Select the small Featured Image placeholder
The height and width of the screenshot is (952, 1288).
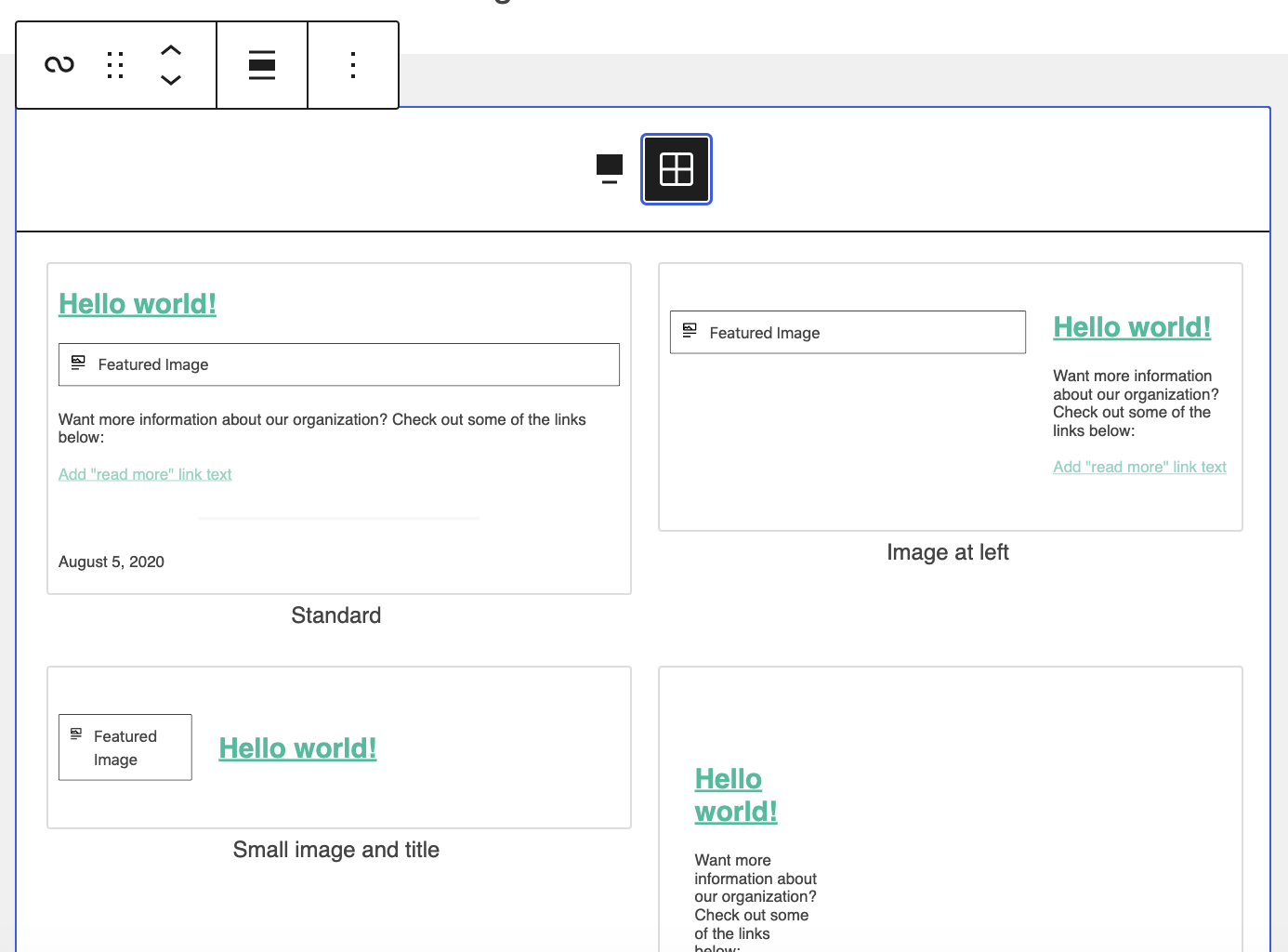point(125,747)
